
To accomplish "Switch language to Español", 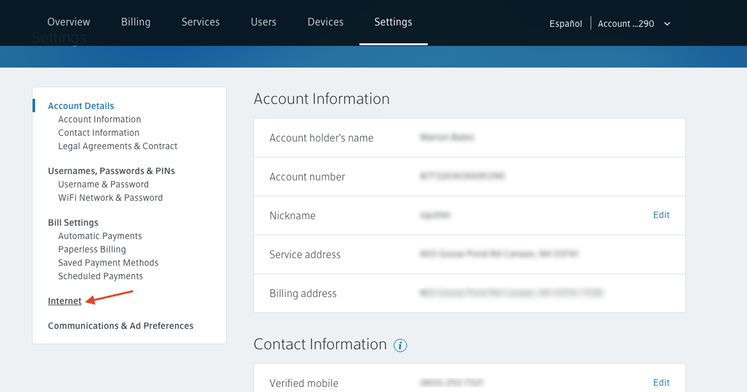I will [565, 24].
